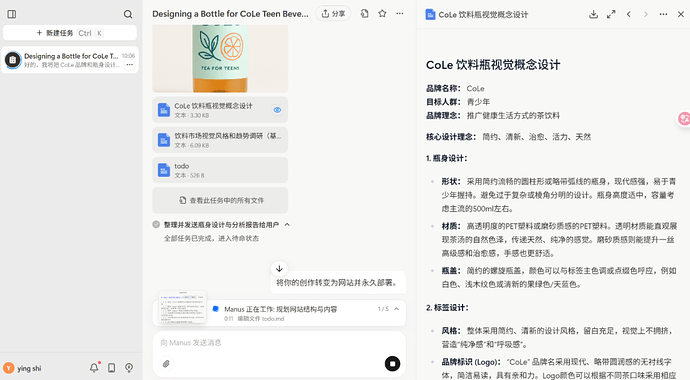Screen dimensions: 690x380
Task: Open the Designing a Bottle for CoLe task
Action: pyautogui.click(x=70, y=60)
